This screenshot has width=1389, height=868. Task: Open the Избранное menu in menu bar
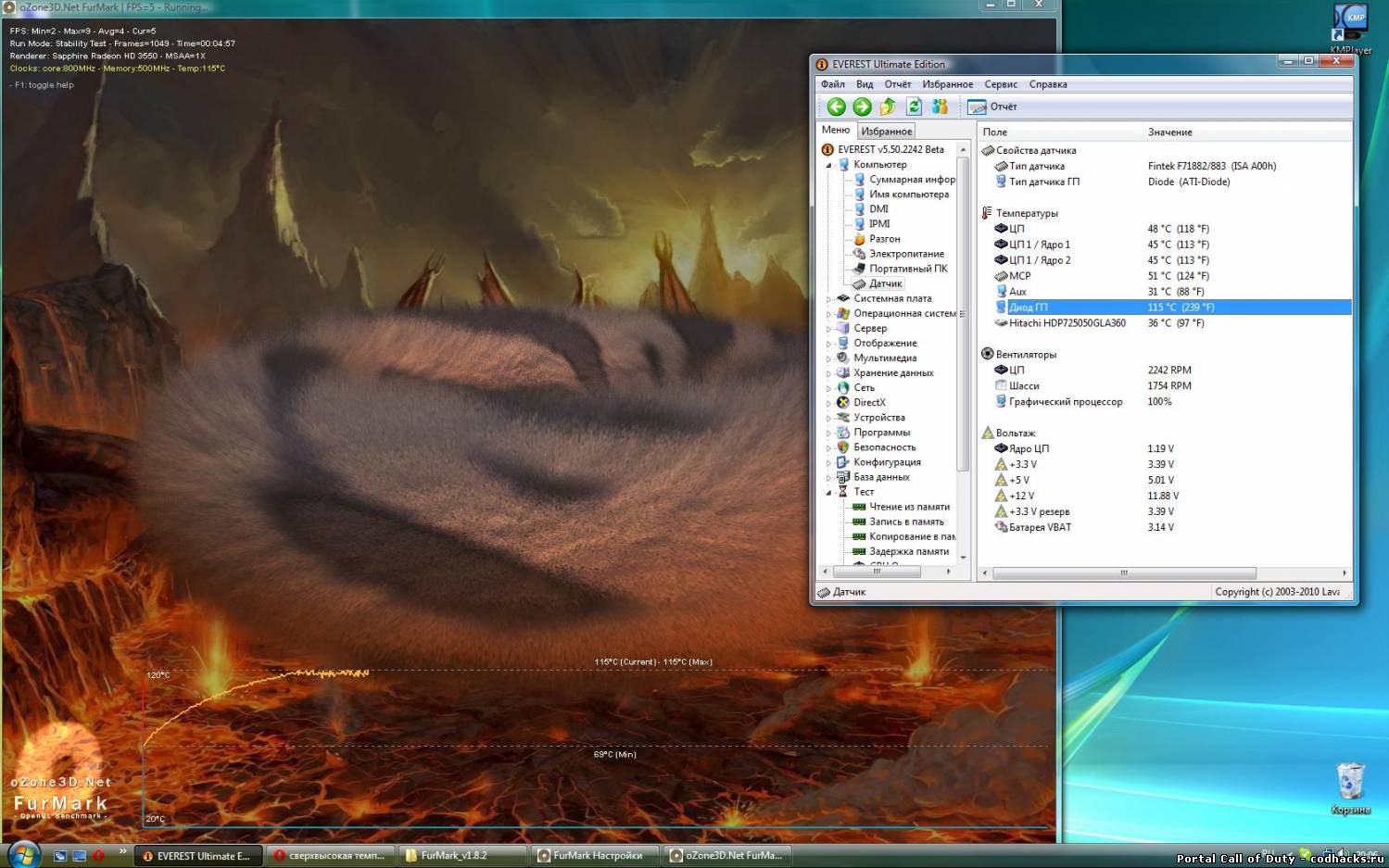948,84
